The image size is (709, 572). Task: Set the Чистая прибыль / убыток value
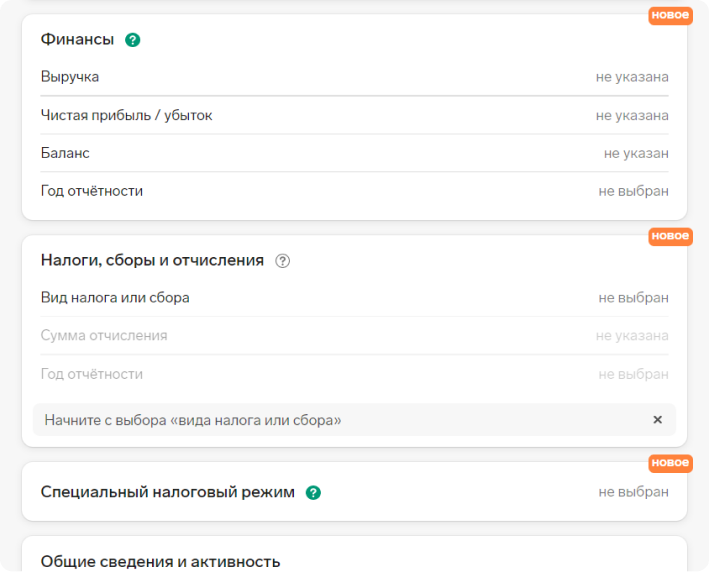click(x=632, y=115)
